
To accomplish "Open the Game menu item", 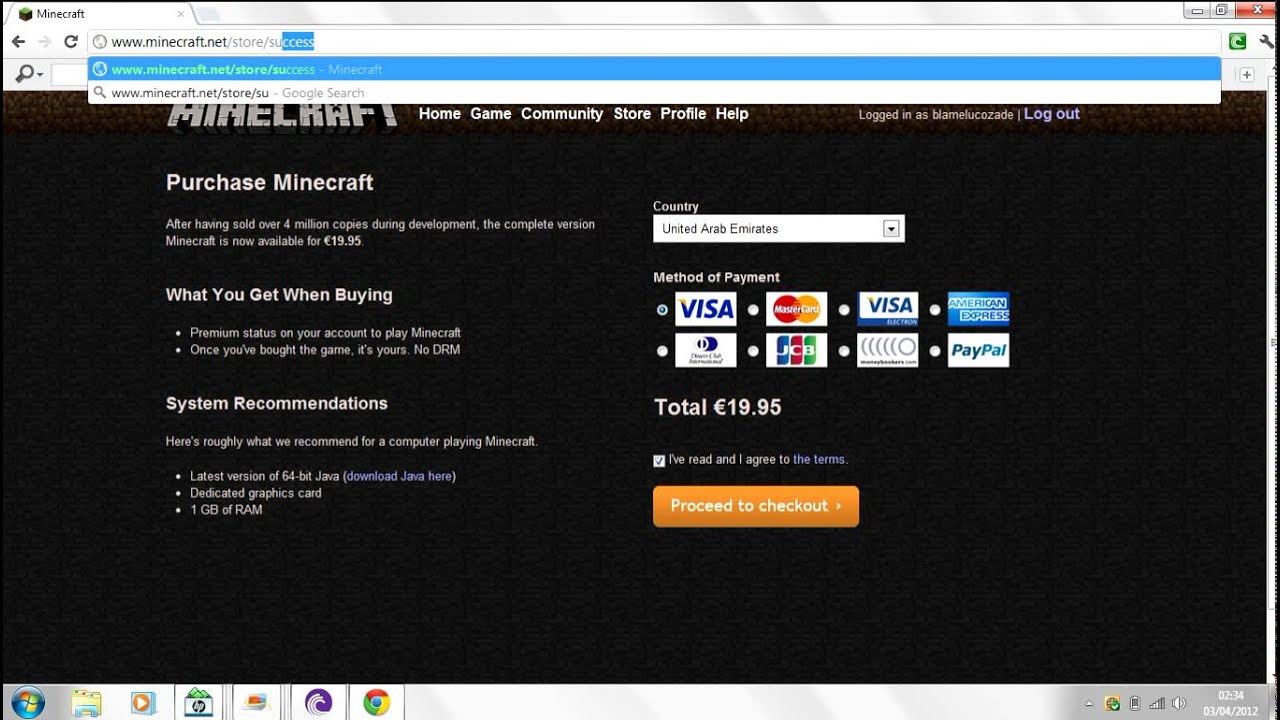I will (x=491, y=114).
